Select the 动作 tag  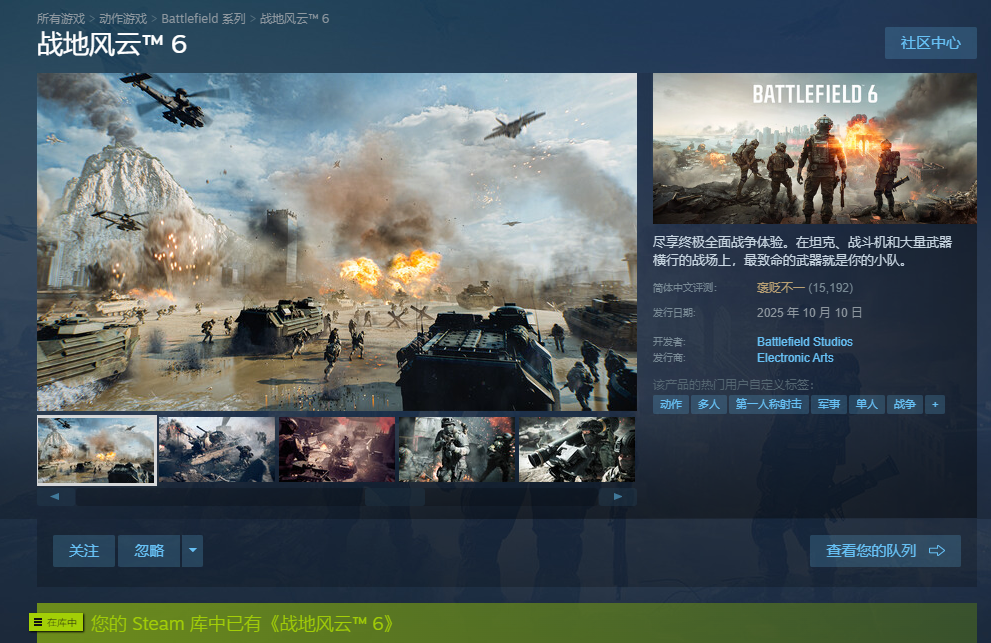tap(671, 405)
